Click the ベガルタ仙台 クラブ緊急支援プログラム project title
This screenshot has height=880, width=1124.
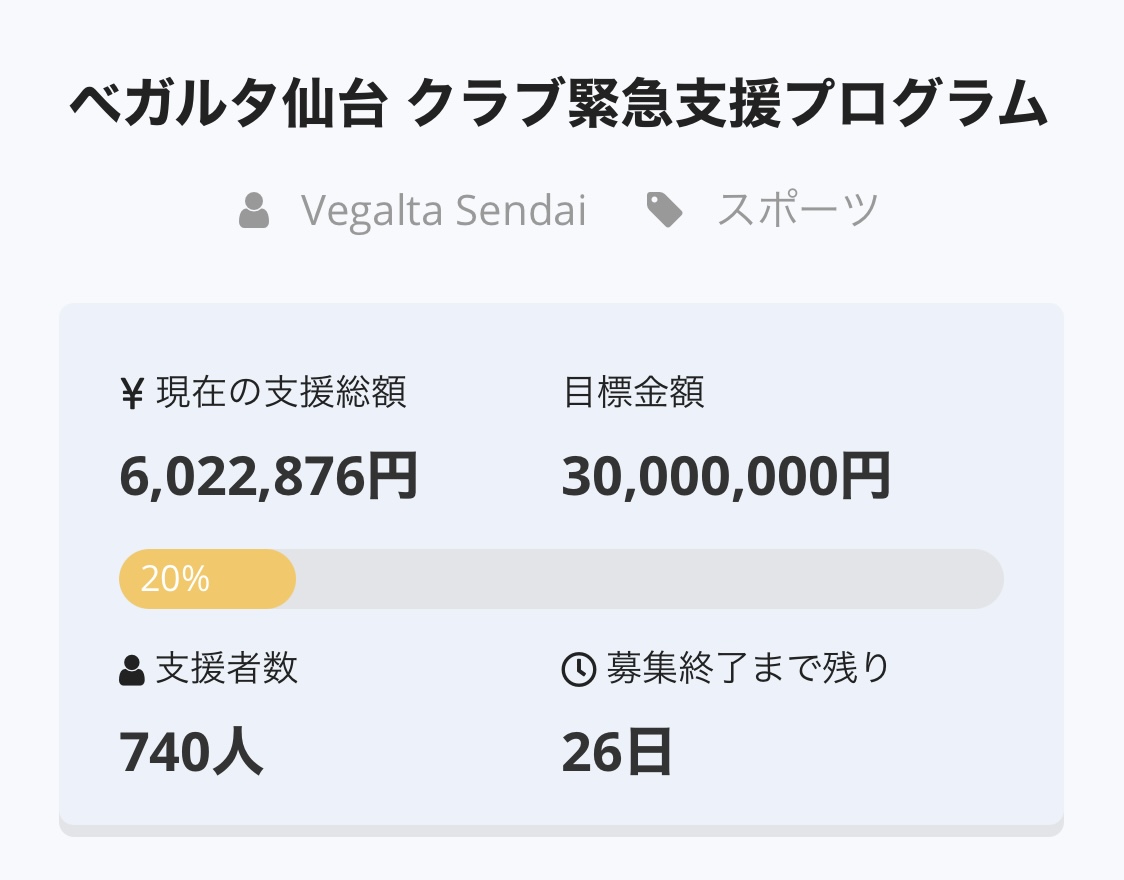(560, 104)
